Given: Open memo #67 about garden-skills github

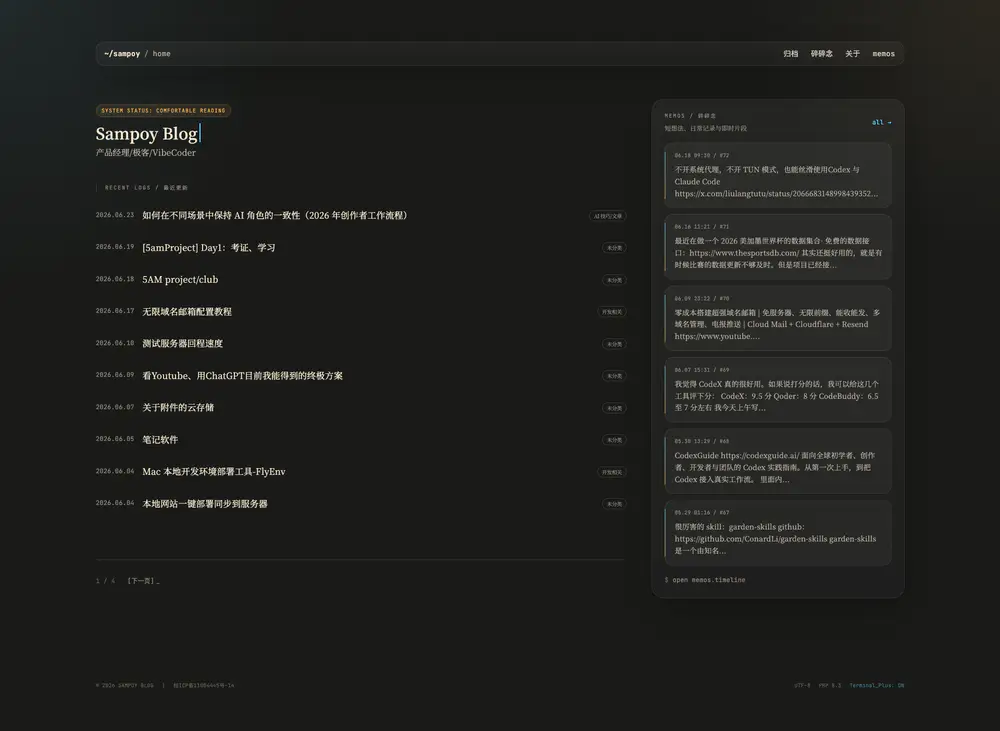Looking at the screenshot, I should tap(777, 533).
